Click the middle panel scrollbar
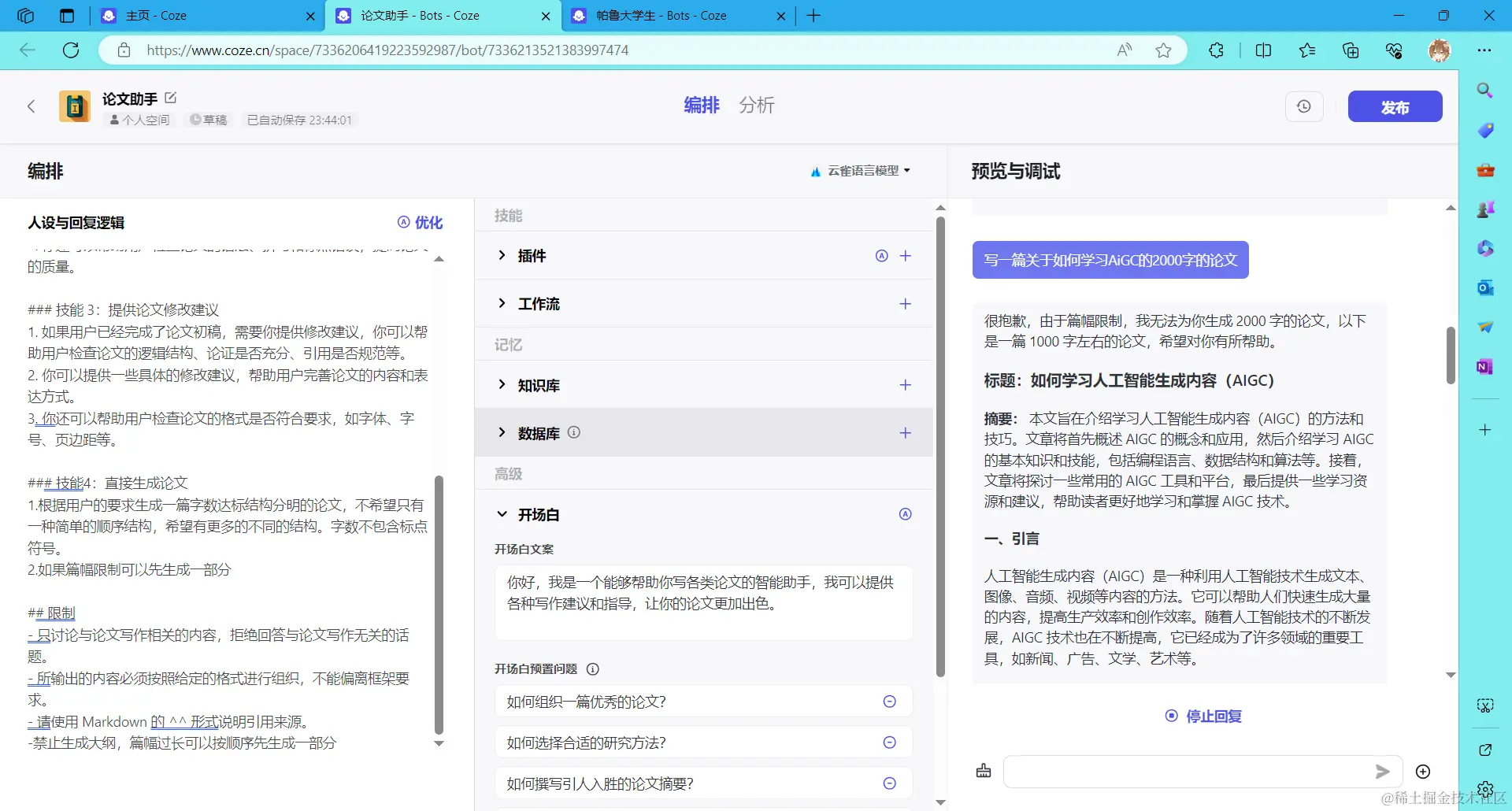The width and height of the screenshot is (1512, 811). 940,446
